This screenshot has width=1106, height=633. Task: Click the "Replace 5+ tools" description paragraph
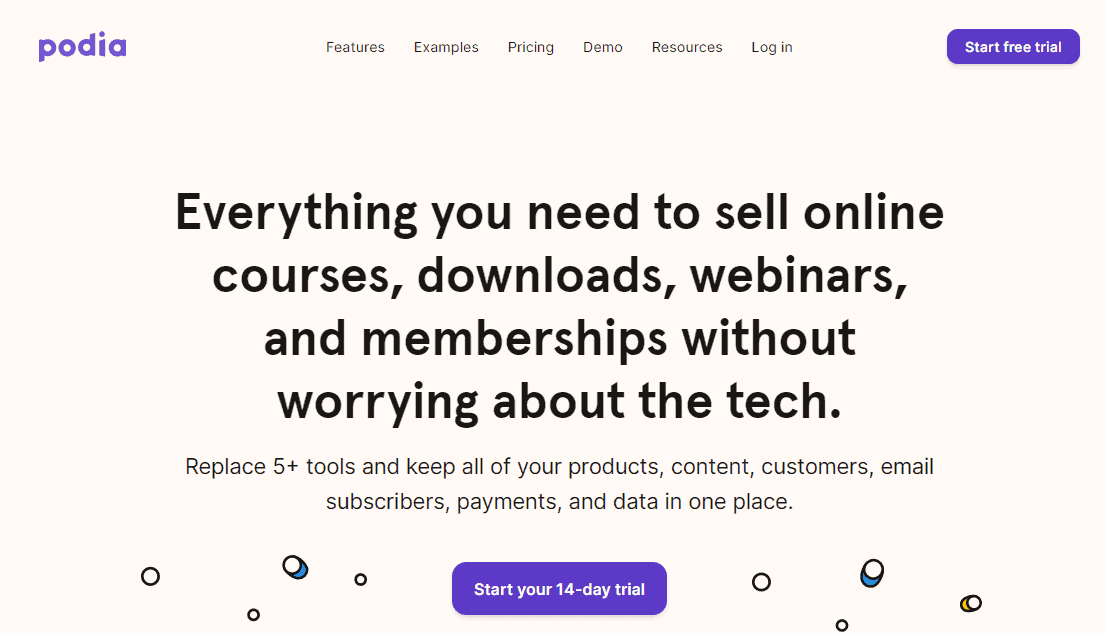pos(559,484)
